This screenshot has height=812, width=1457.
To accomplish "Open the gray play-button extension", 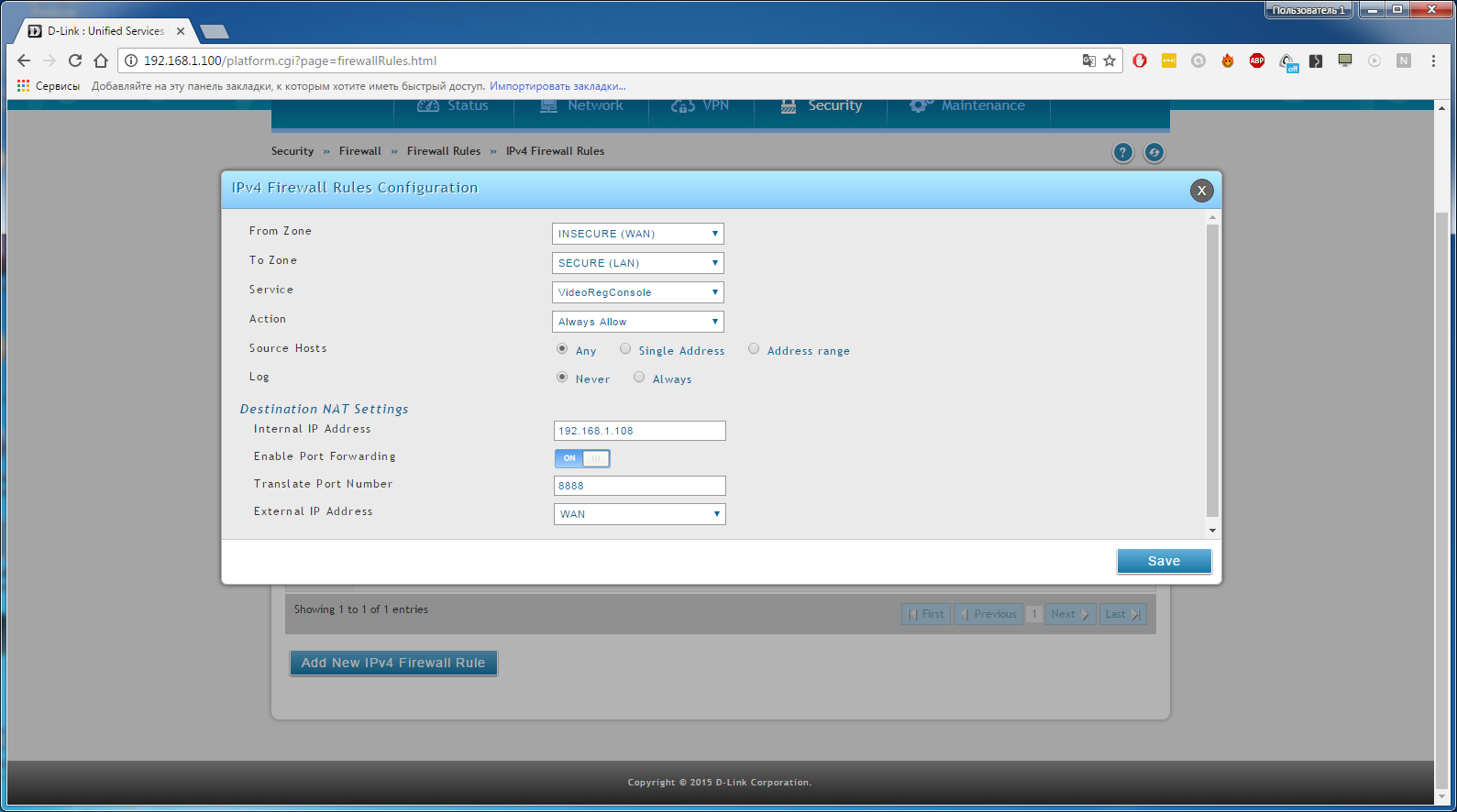I will tap(1374, 60).
